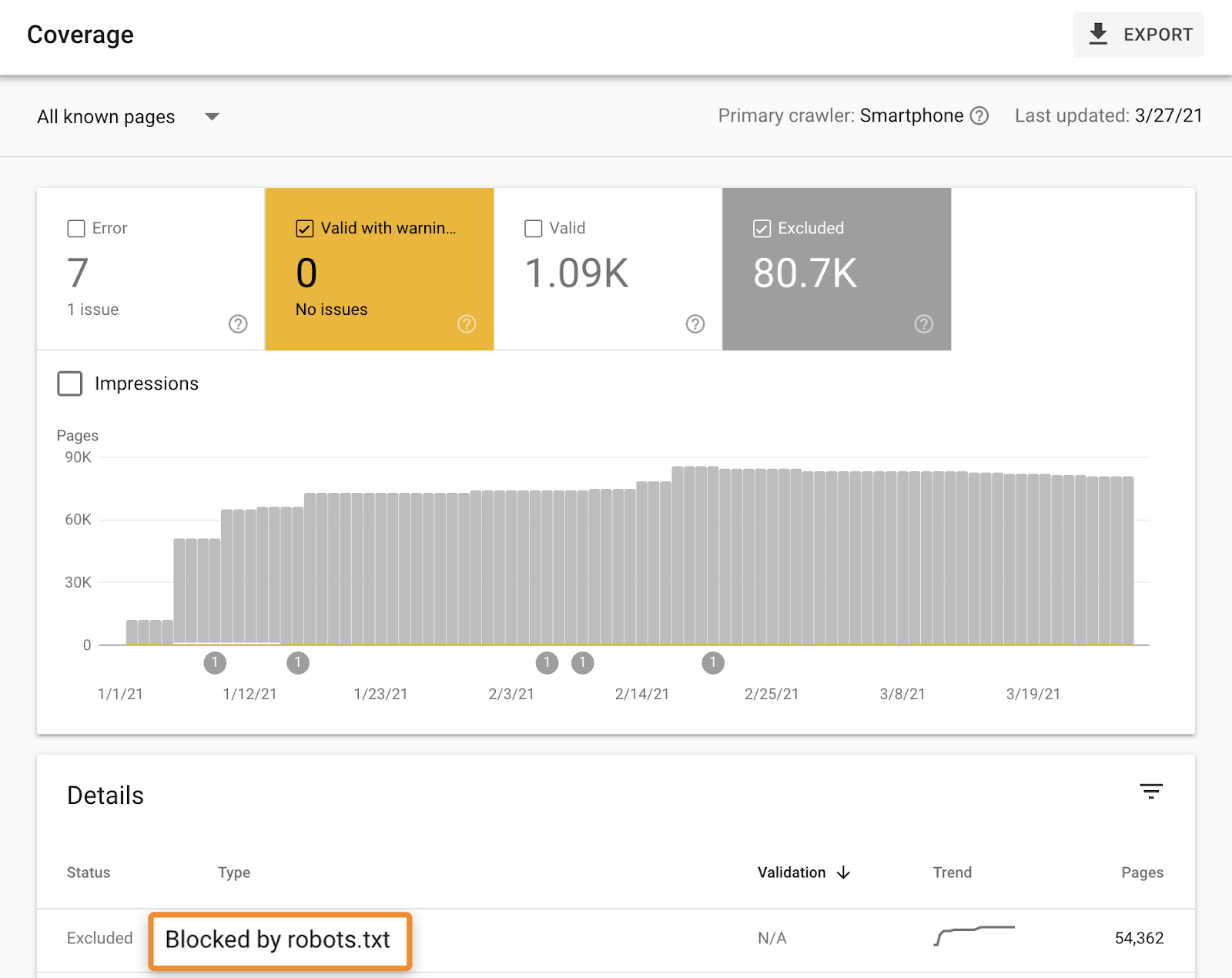This screenshot has height=978, width=1232.
Task: Open help icon in Valid with warning card
Action: tap(467, 324)
